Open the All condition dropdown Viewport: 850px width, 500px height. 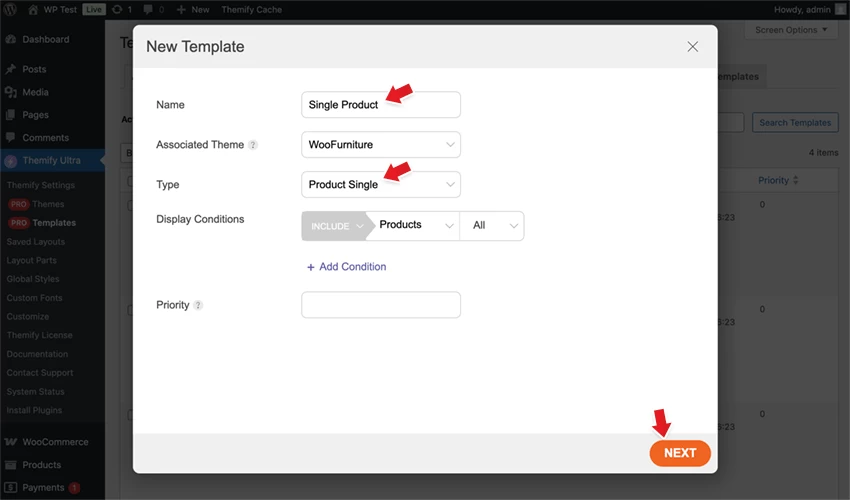pyautogui.click(x=492, y=226)
